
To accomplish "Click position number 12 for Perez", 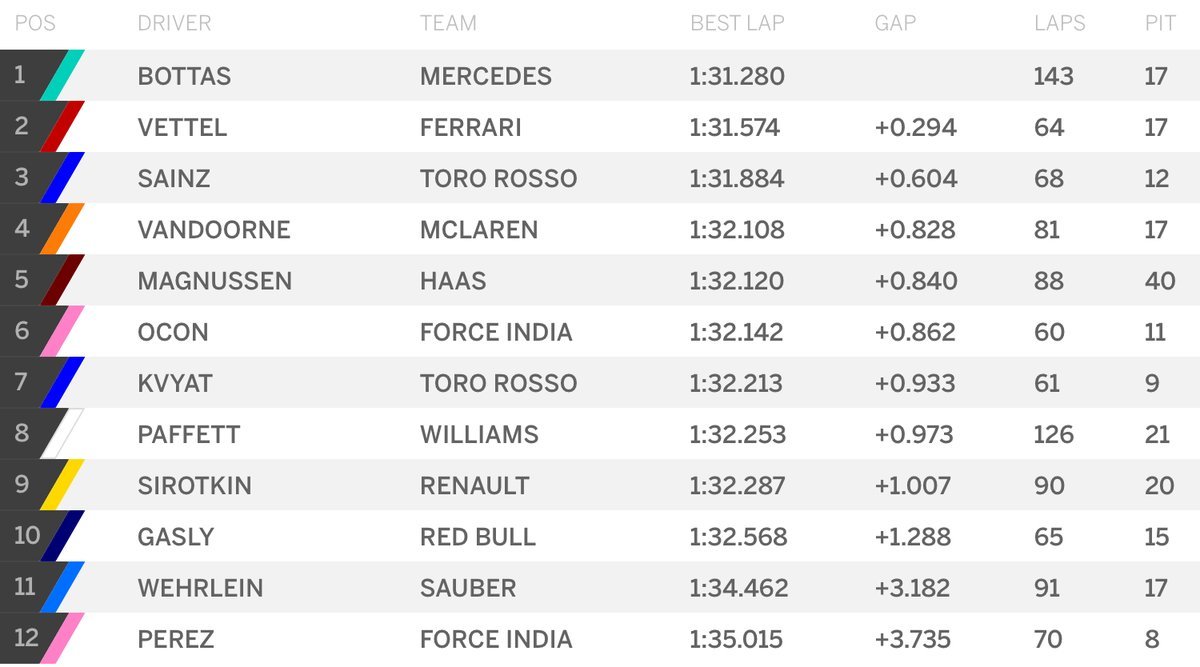I will tap(26, 637).
